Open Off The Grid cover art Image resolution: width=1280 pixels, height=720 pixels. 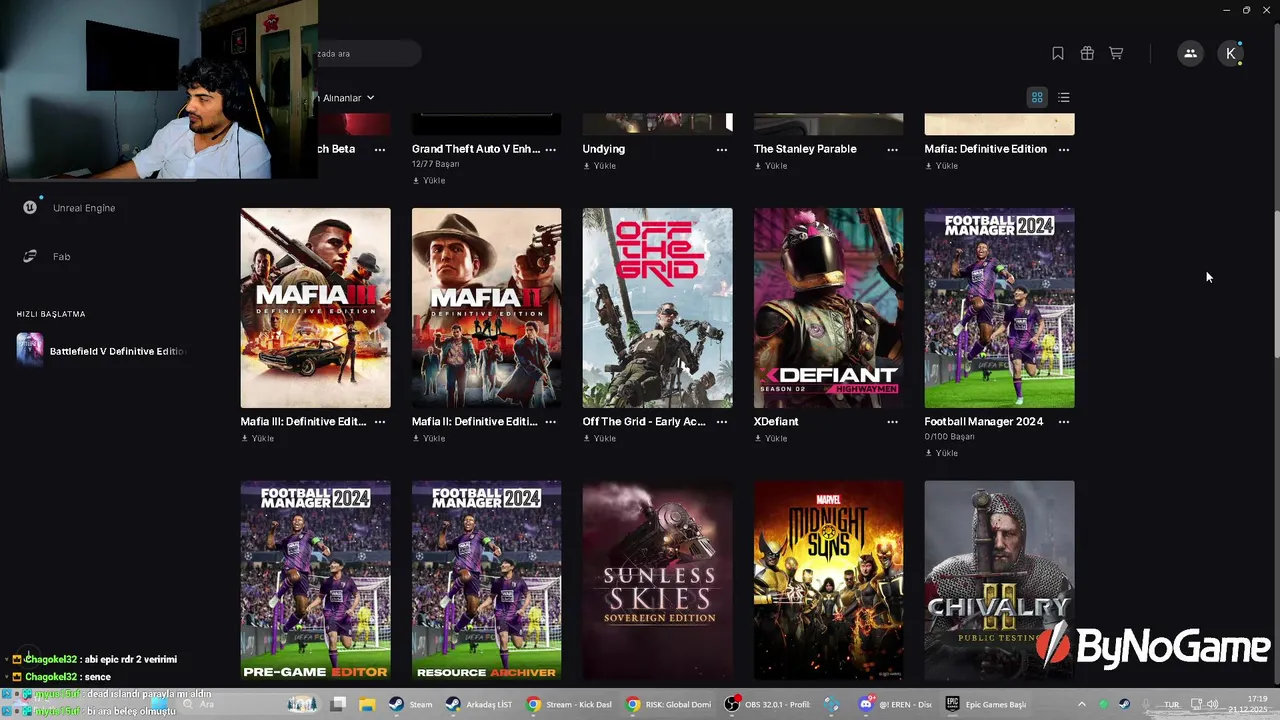click(658, 308)
